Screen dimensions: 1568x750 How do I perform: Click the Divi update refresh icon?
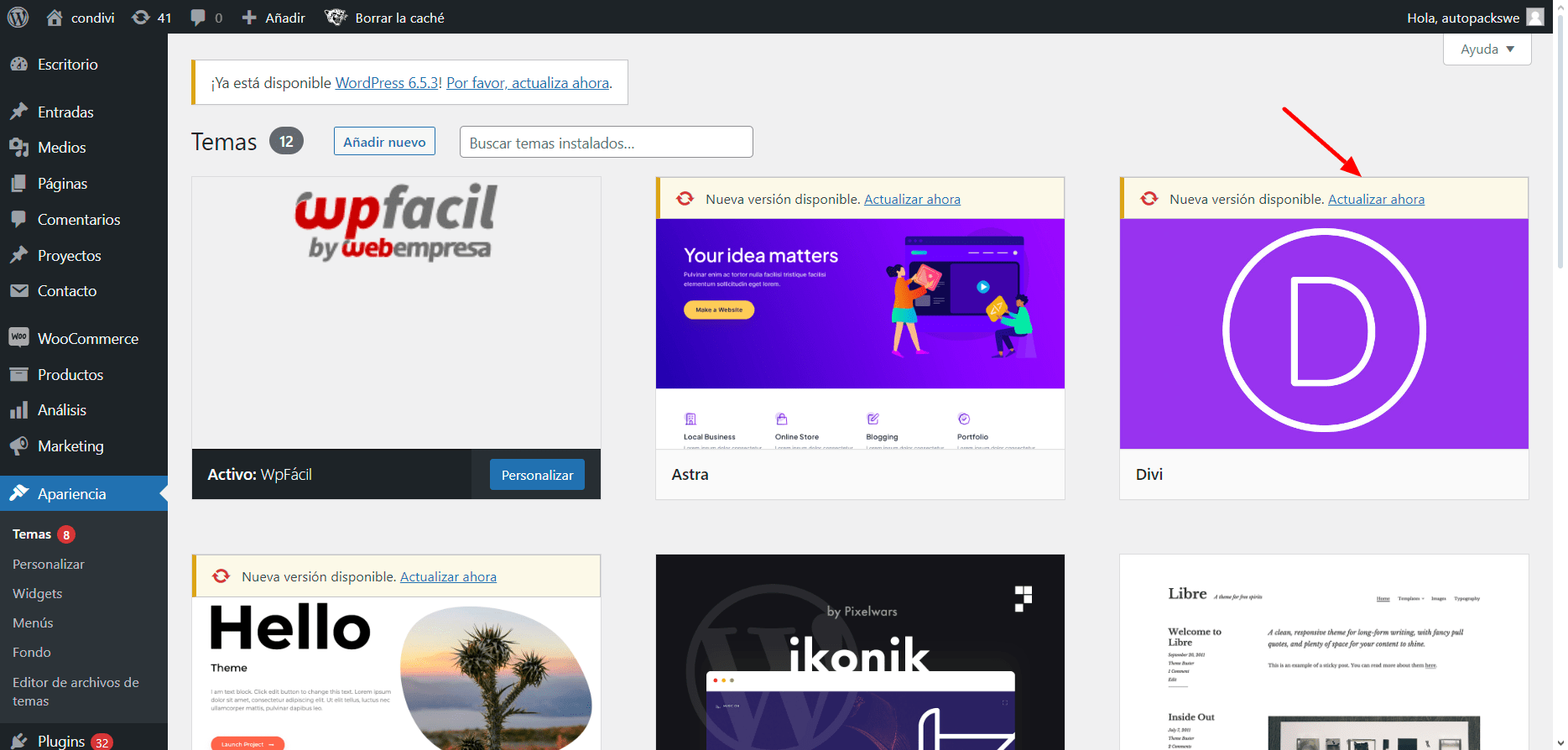[x=1149, y=199]
